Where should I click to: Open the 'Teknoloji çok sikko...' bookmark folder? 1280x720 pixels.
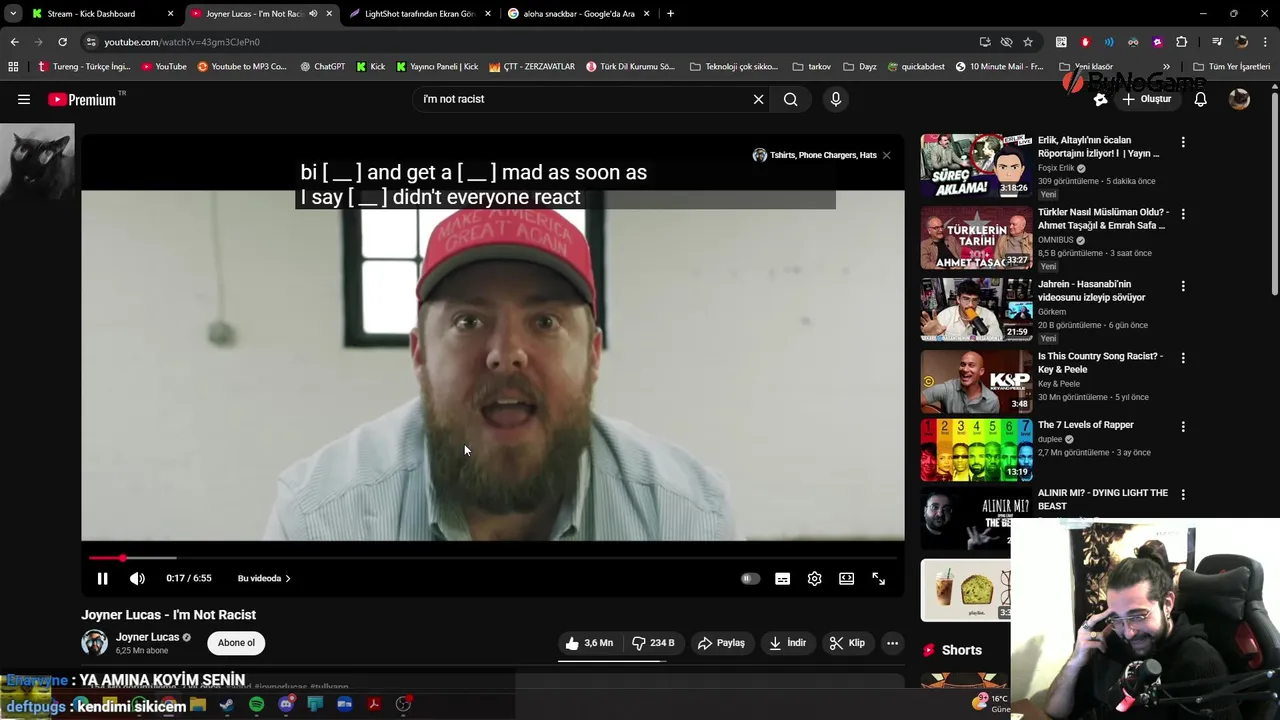coord(734,67)
